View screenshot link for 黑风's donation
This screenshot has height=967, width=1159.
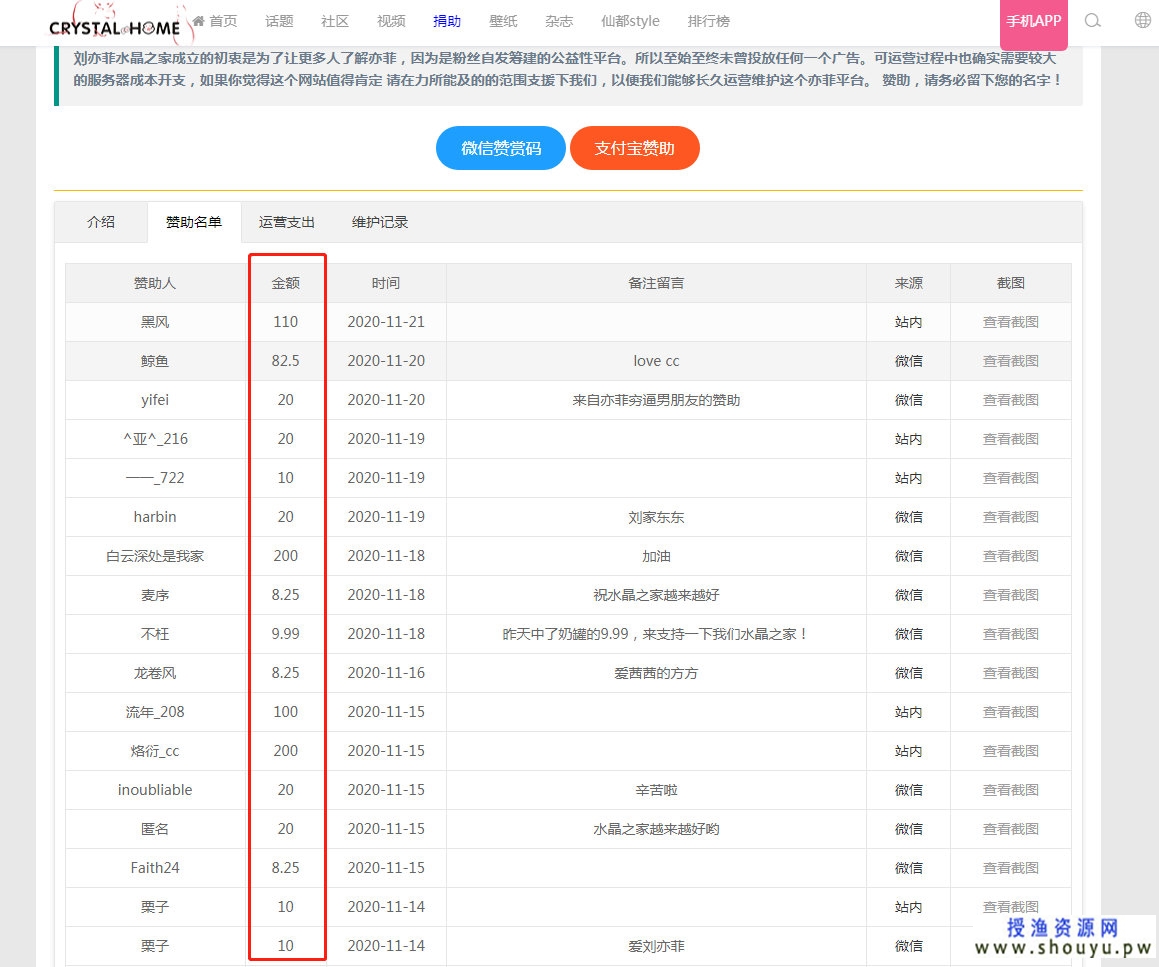(x=1010, y=322)
